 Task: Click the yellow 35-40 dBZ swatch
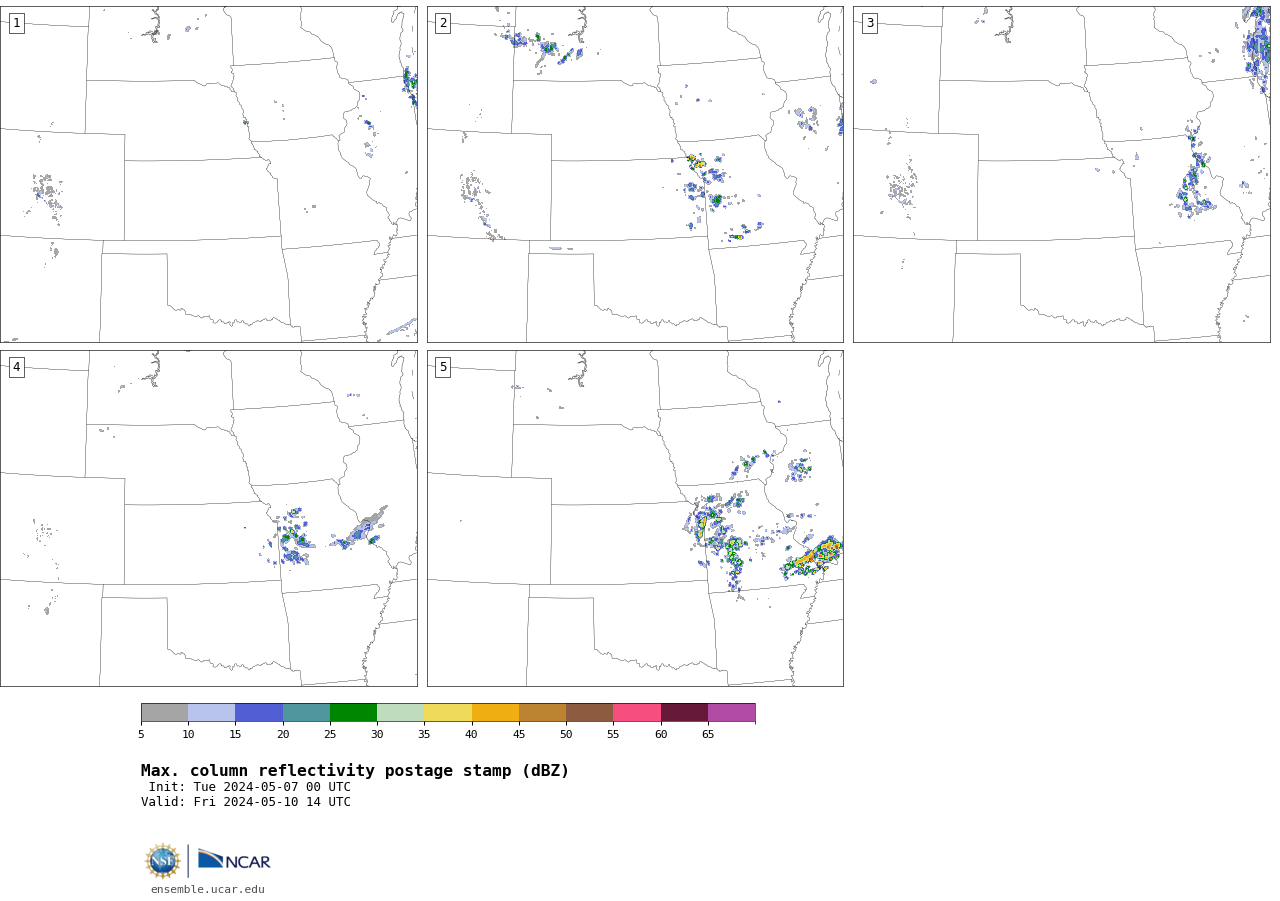[448, 713]
